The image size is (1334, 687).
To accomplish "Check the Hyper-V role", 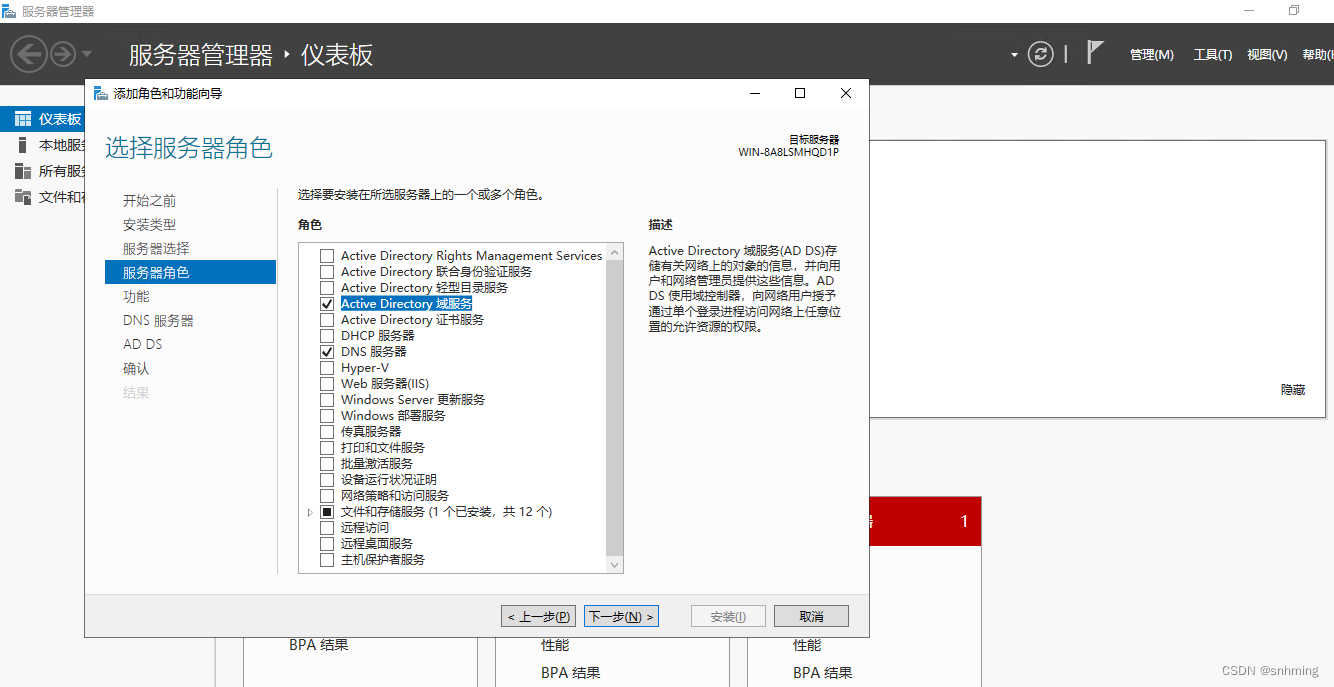I will point(327,368).
